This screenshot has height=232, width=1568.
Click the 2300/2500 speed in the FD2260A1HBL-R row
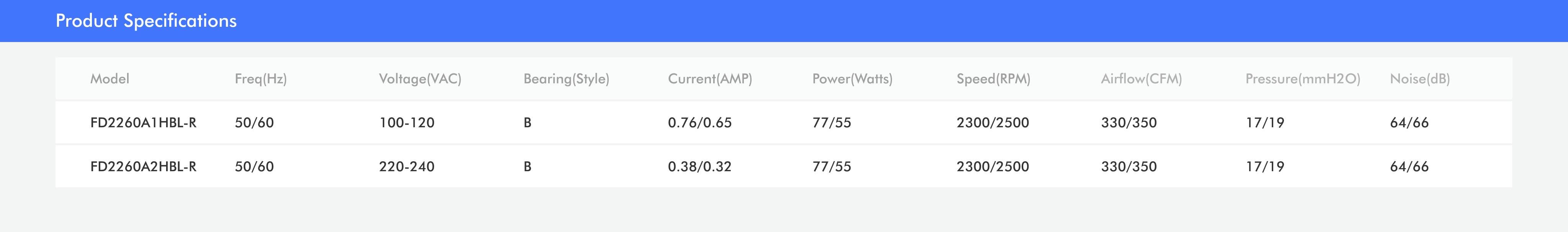(993, 123)
